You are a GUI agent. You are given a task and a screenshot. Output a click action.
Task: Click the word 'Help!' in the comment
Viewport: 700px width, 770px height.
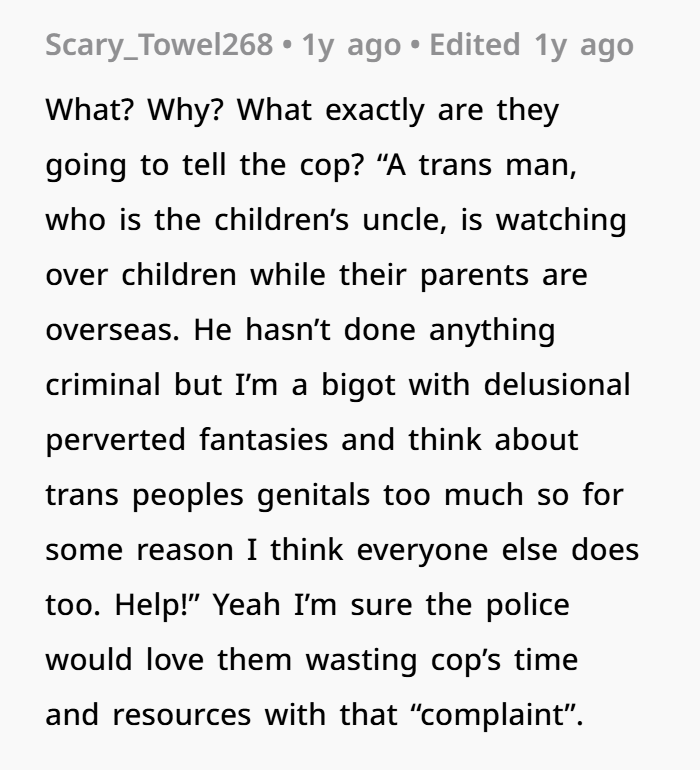tap(155, 605)
